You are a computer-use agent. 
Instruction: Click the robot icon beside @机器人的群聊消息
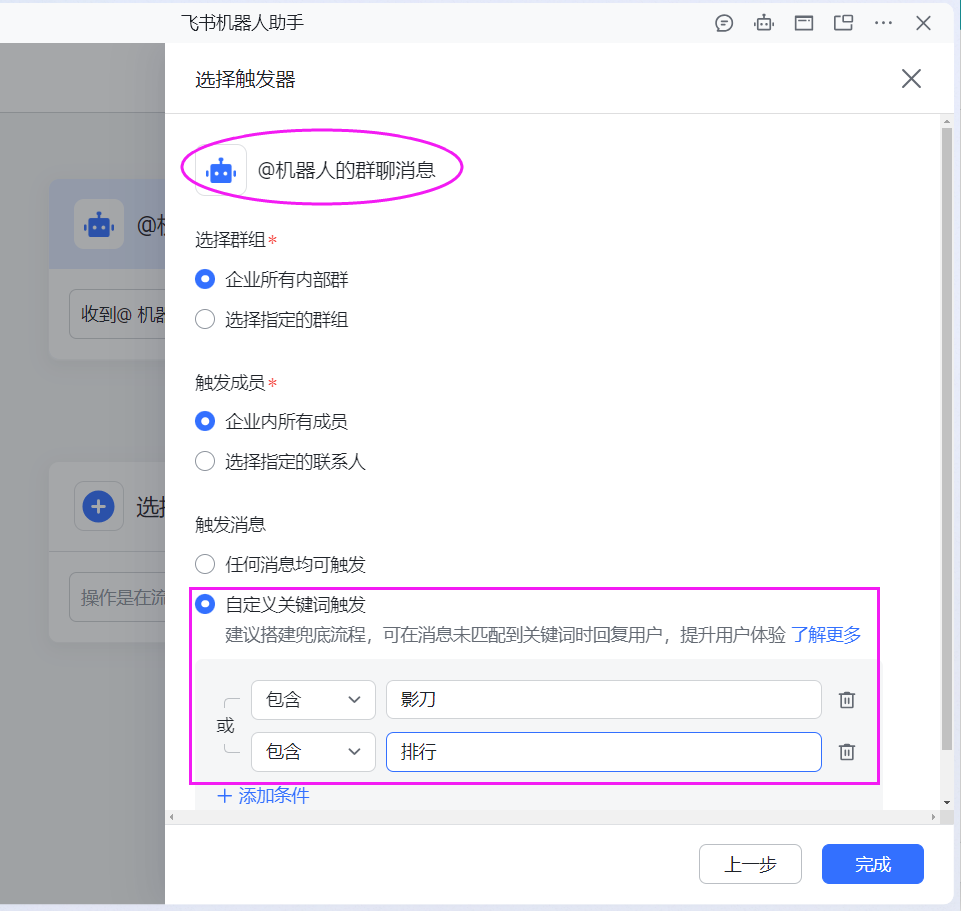click(221, 170)
